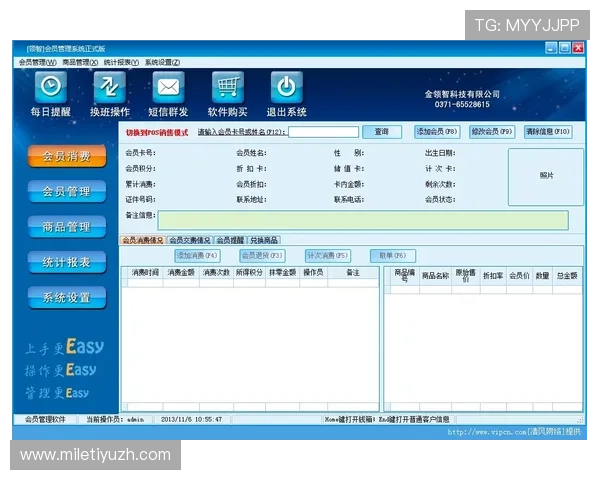Click the 消费时间 column header

tap(145, 273)
